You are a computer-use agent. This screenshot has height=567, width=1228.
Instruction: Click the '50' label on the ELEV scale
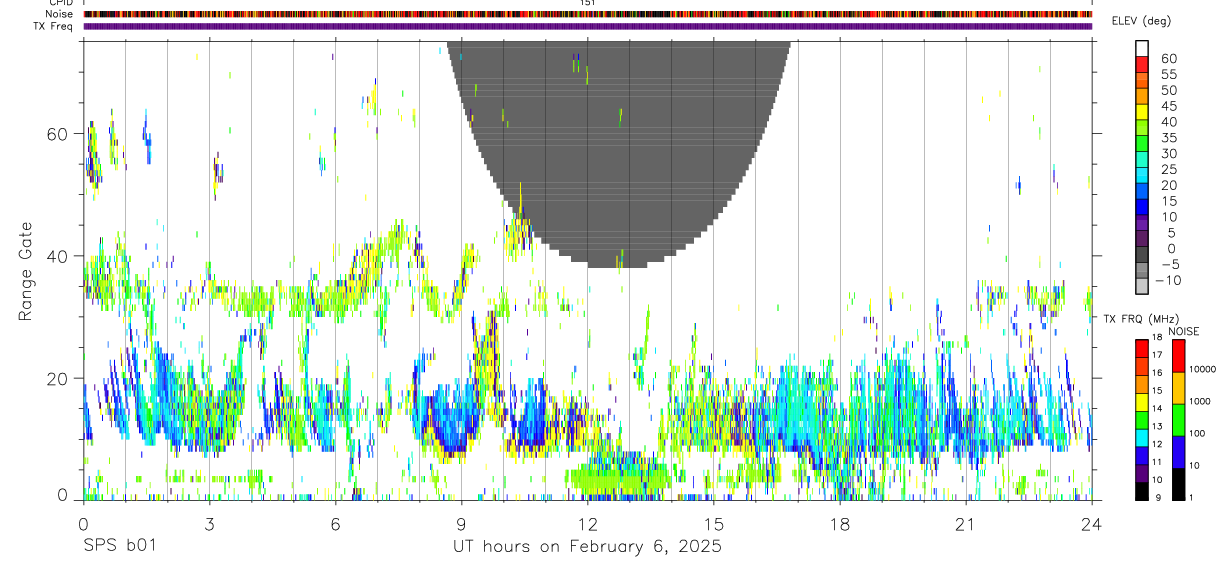1168,90
